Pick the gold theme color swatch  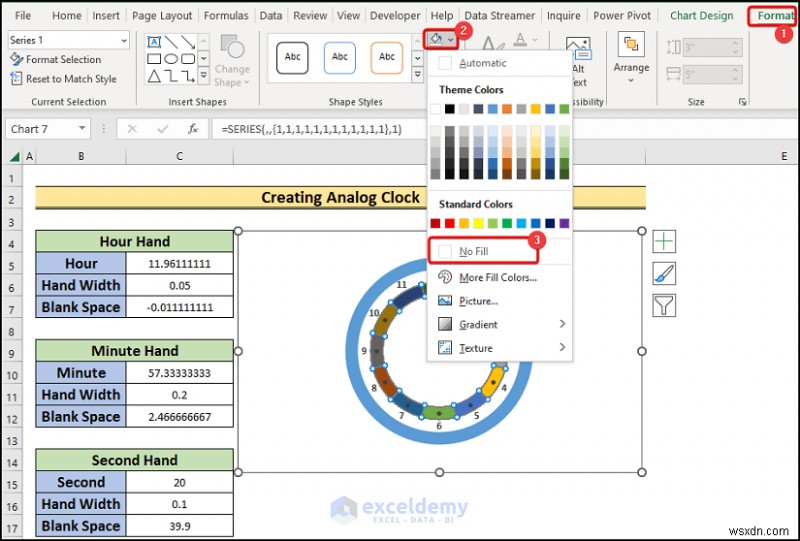[x=535, y=109]
